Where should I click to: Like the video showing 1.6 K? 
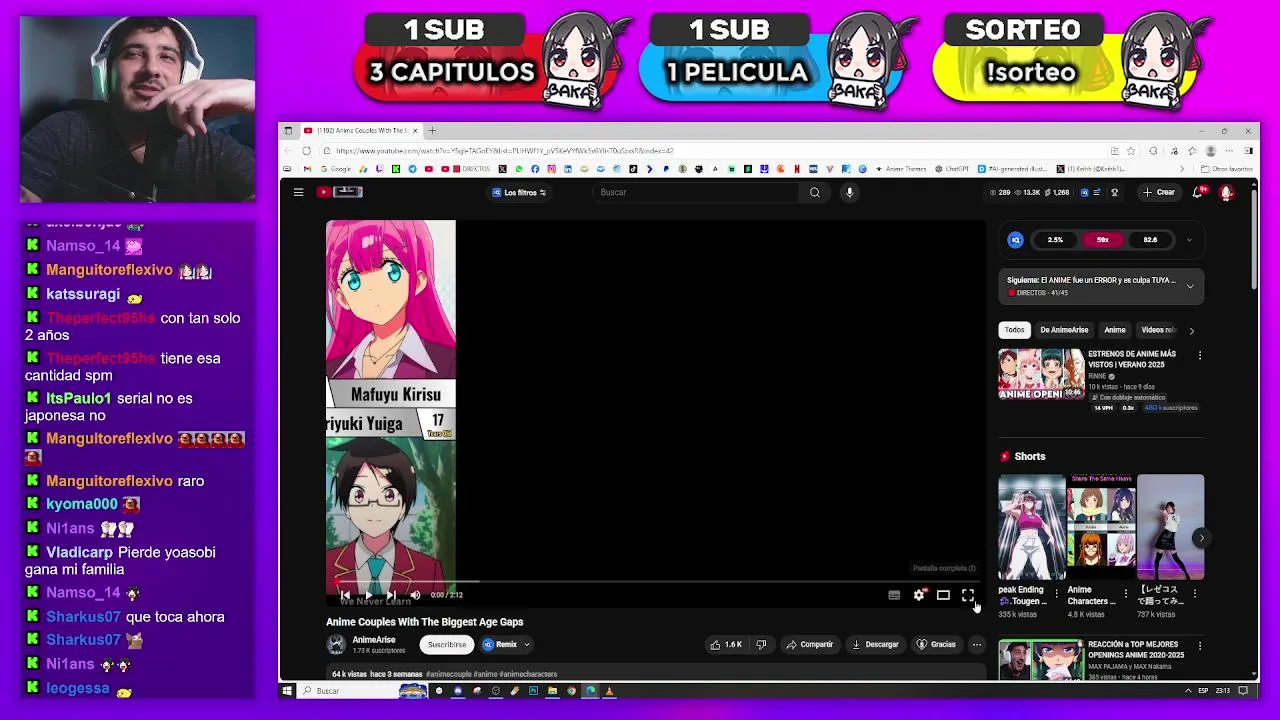(726, 645)
